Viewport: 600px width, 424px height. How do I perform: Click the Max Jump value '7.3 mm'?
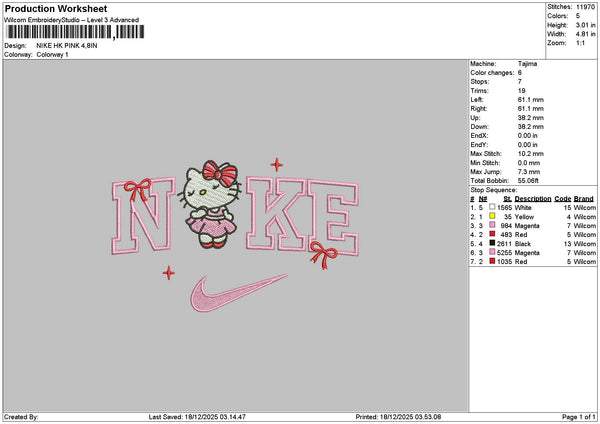click(x=529, y=172)
